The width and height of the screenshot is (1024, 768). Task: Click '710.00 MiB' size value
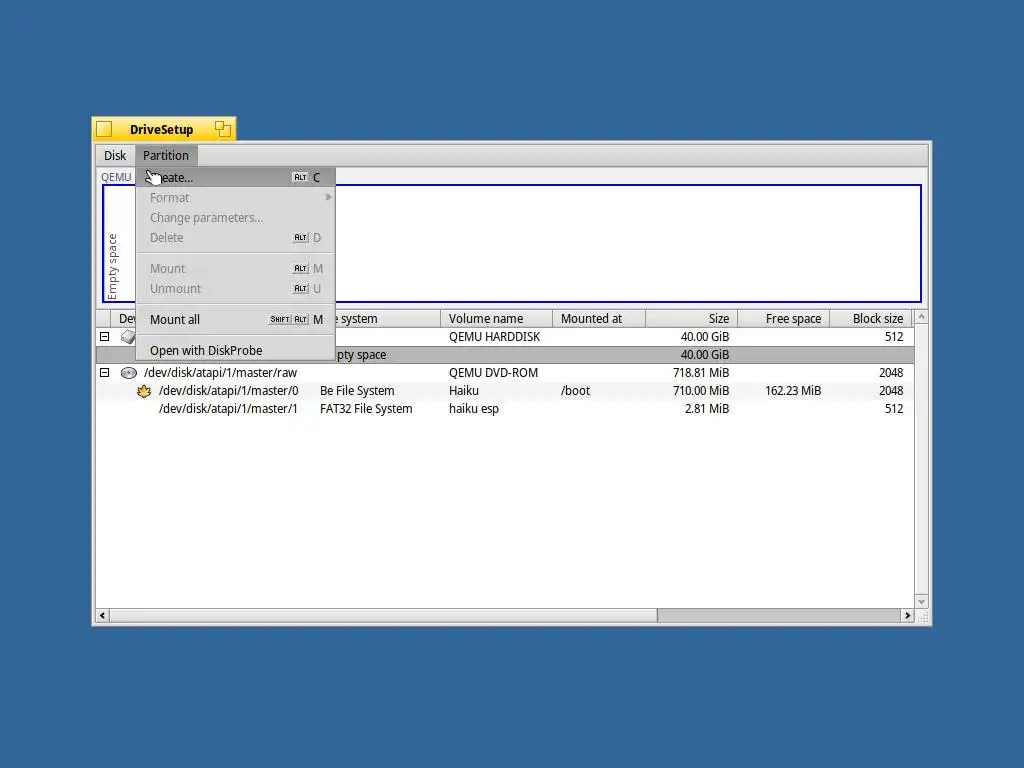click(701, 391)
